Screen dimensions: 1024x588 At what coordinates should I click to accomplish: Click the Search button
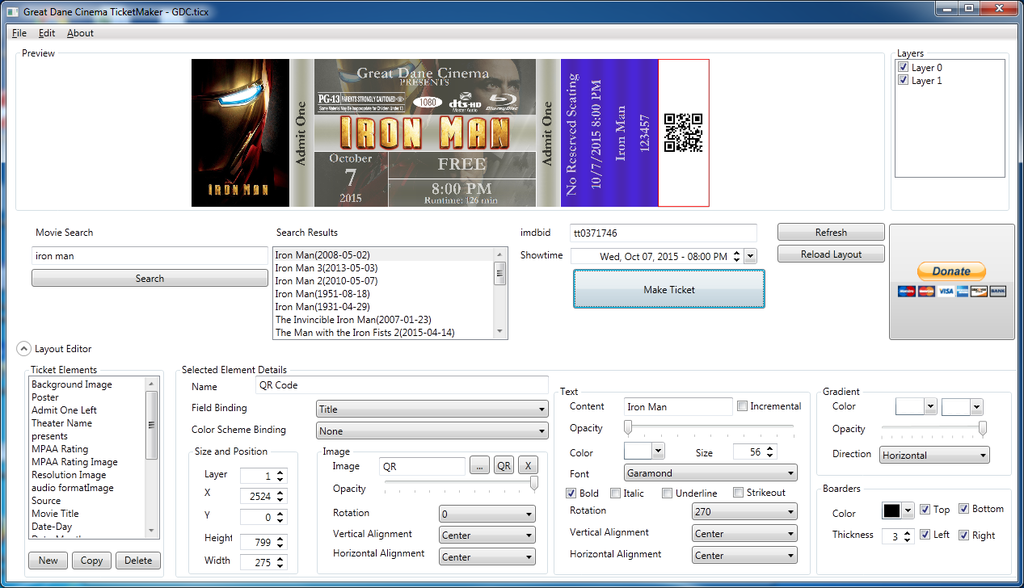[x=150, y=278]
